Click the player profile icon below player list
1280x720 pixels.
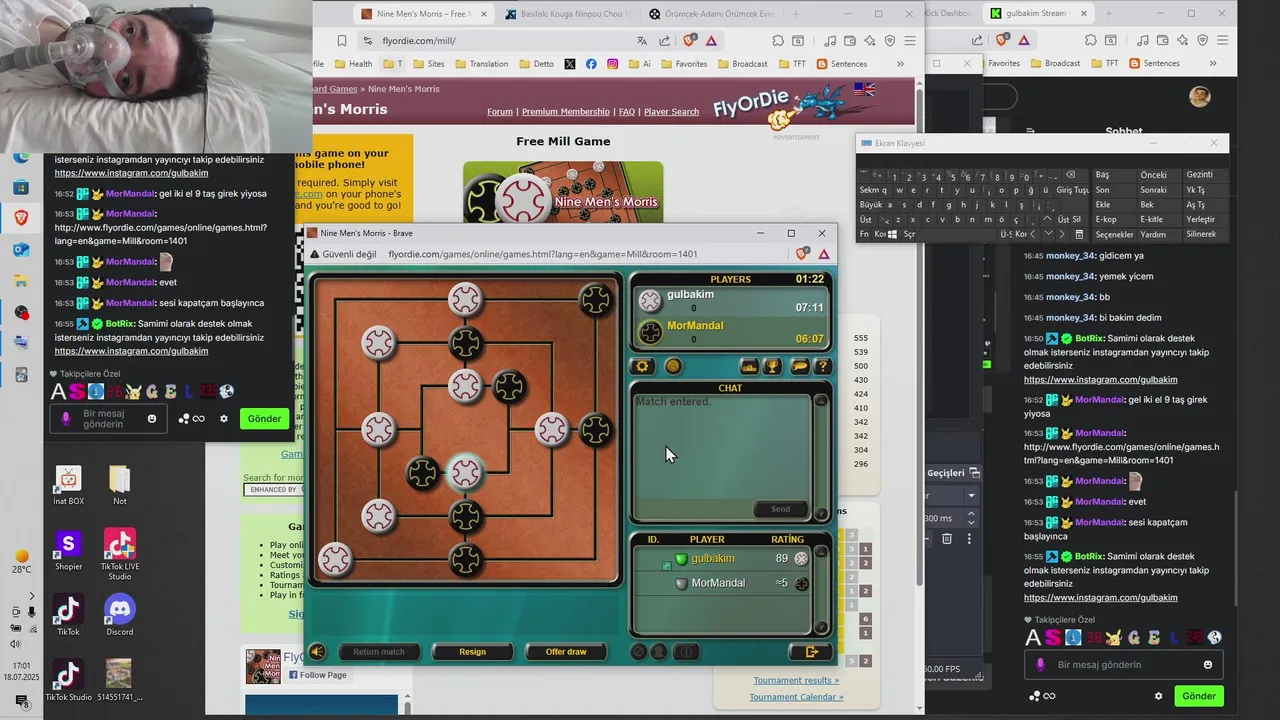pyautogui.click(x=659, y=652)
